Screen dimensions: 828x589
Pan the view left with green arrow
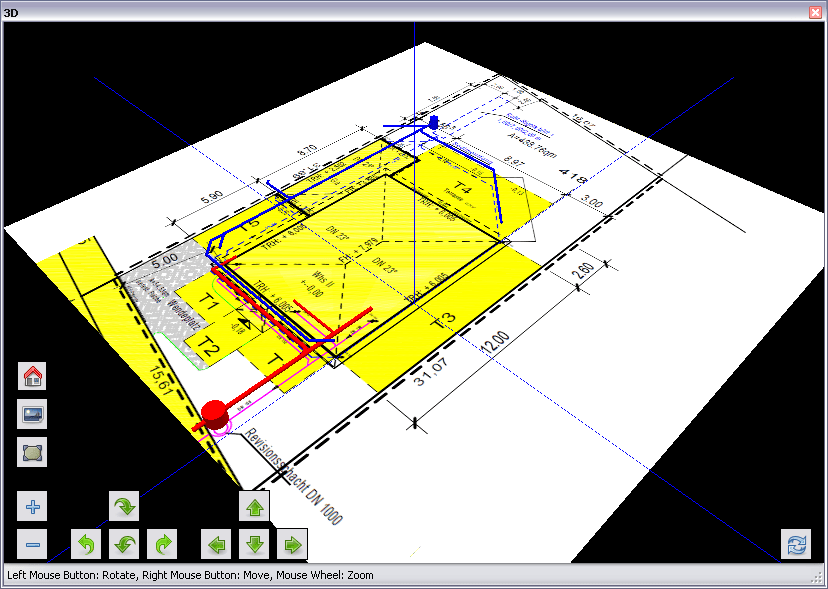coord(216,545)
